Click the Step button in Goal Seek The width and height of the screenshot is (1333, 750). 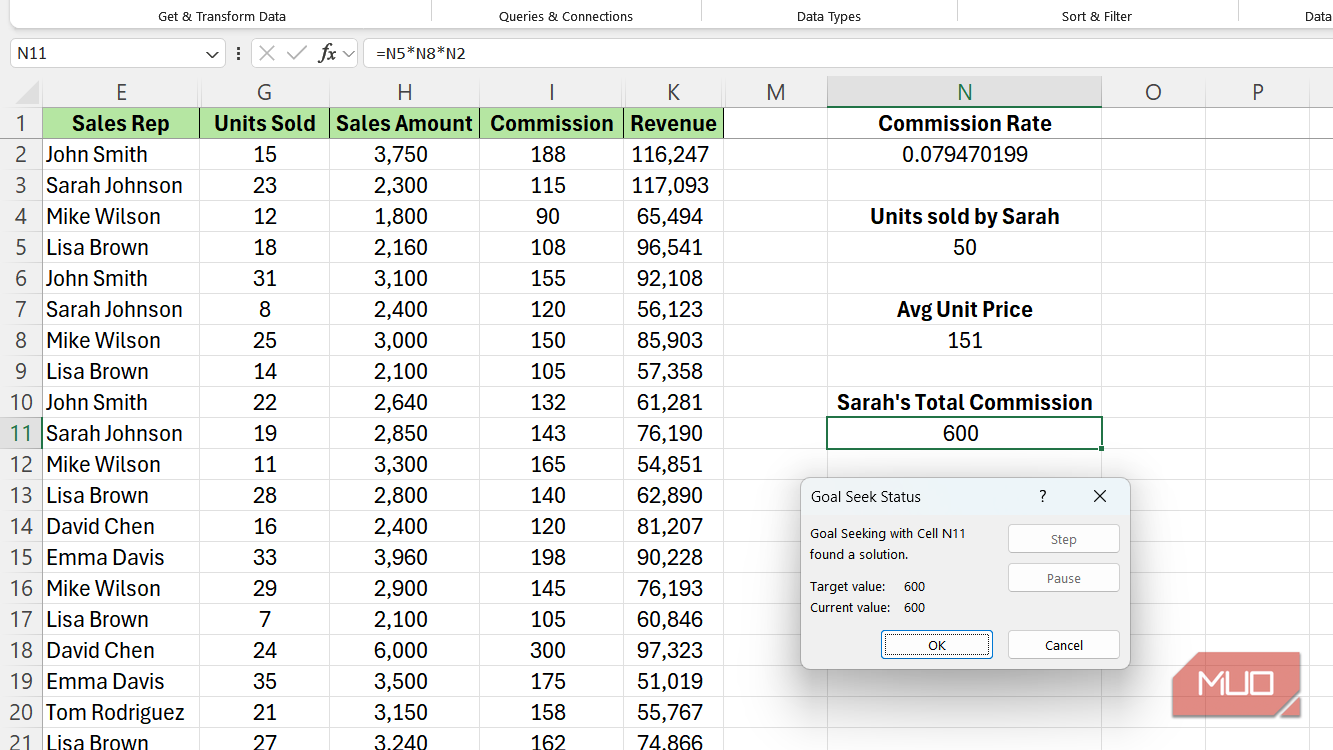(x=1064, y=539)
